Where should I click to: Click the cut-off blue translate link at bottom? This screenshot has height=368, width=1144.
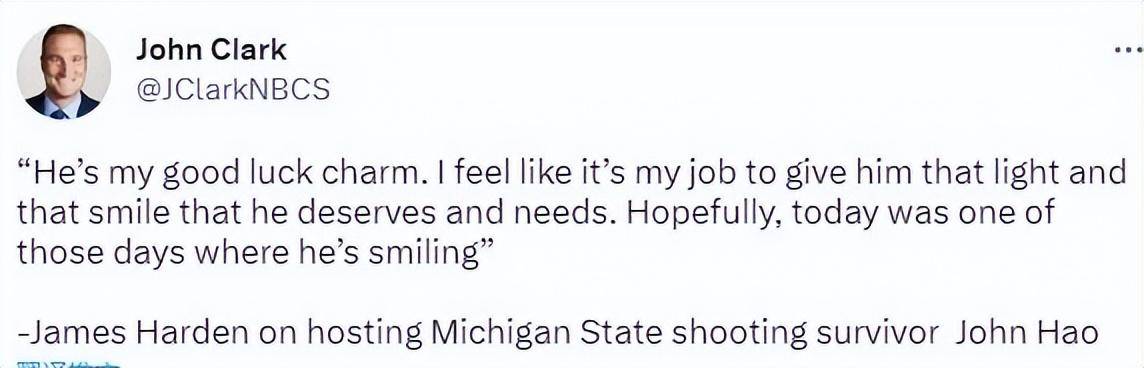(67, 364)
